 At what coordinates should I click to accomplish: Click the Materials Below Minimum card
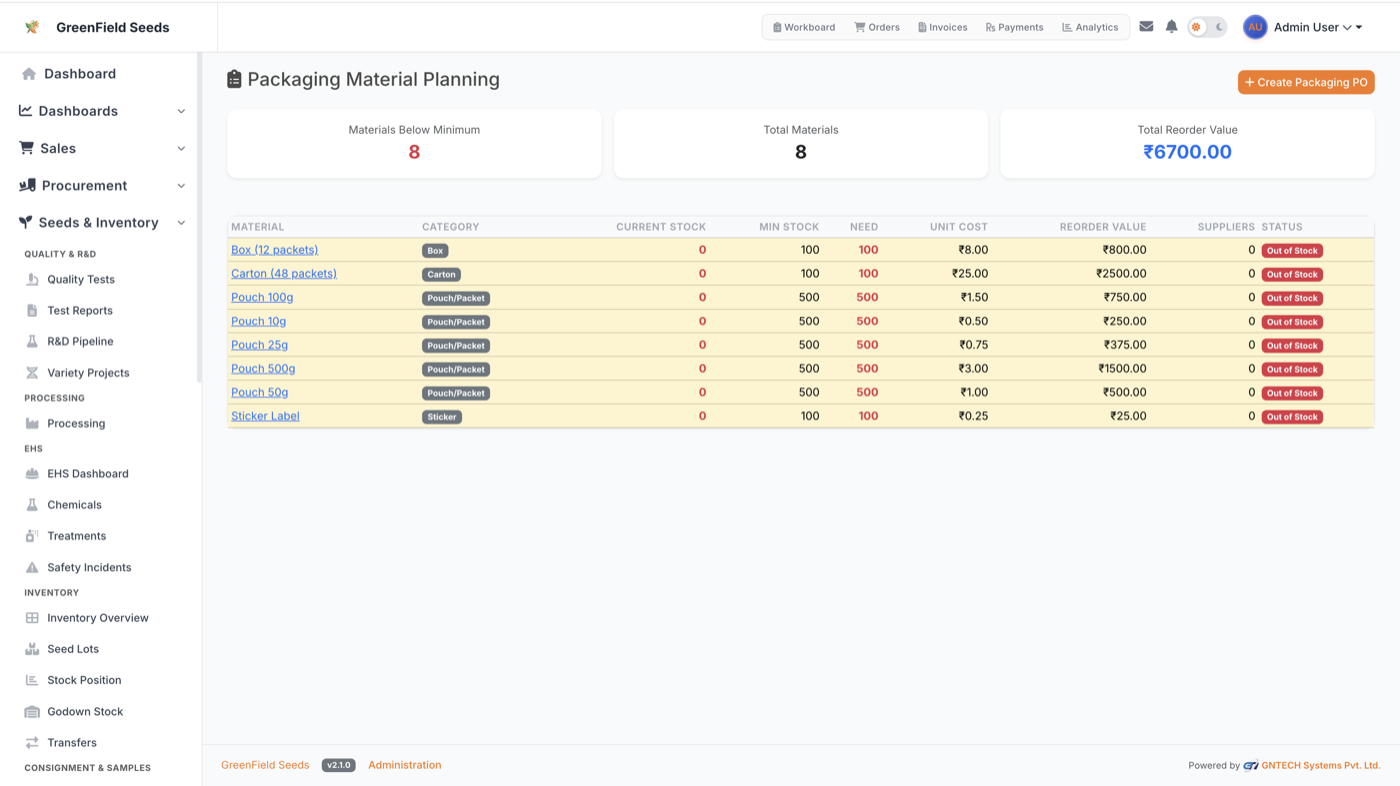click(x=414, y=144)
